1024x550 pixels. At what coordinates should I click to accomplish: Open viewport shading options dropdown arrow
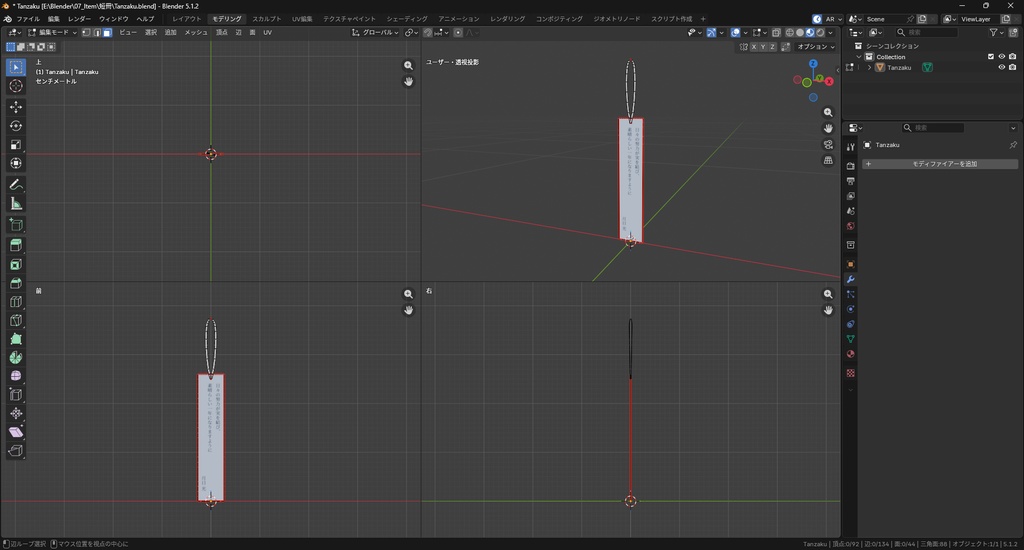831,32
